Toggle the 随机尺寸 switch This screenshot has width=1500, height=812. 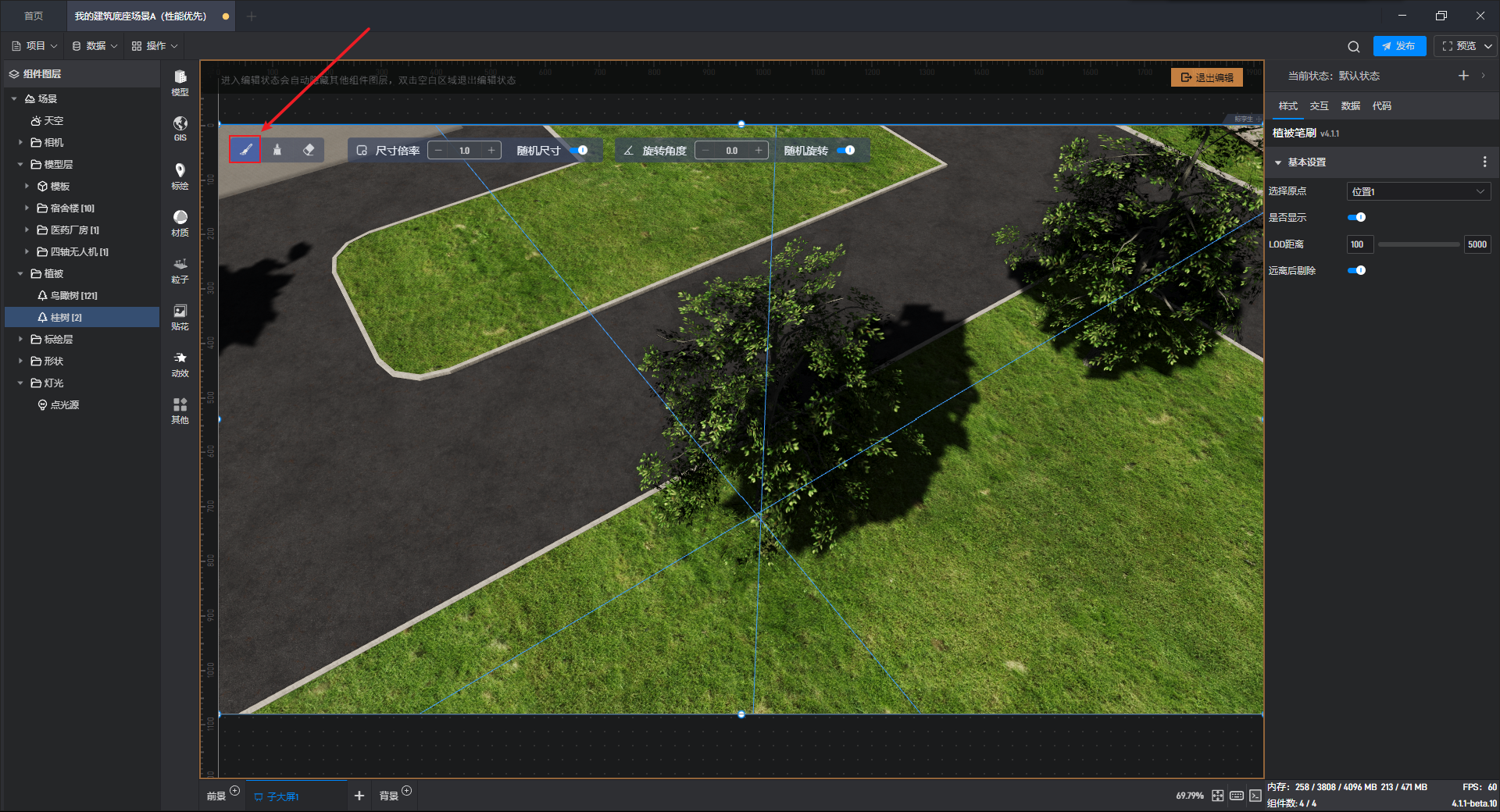point(580,150)
